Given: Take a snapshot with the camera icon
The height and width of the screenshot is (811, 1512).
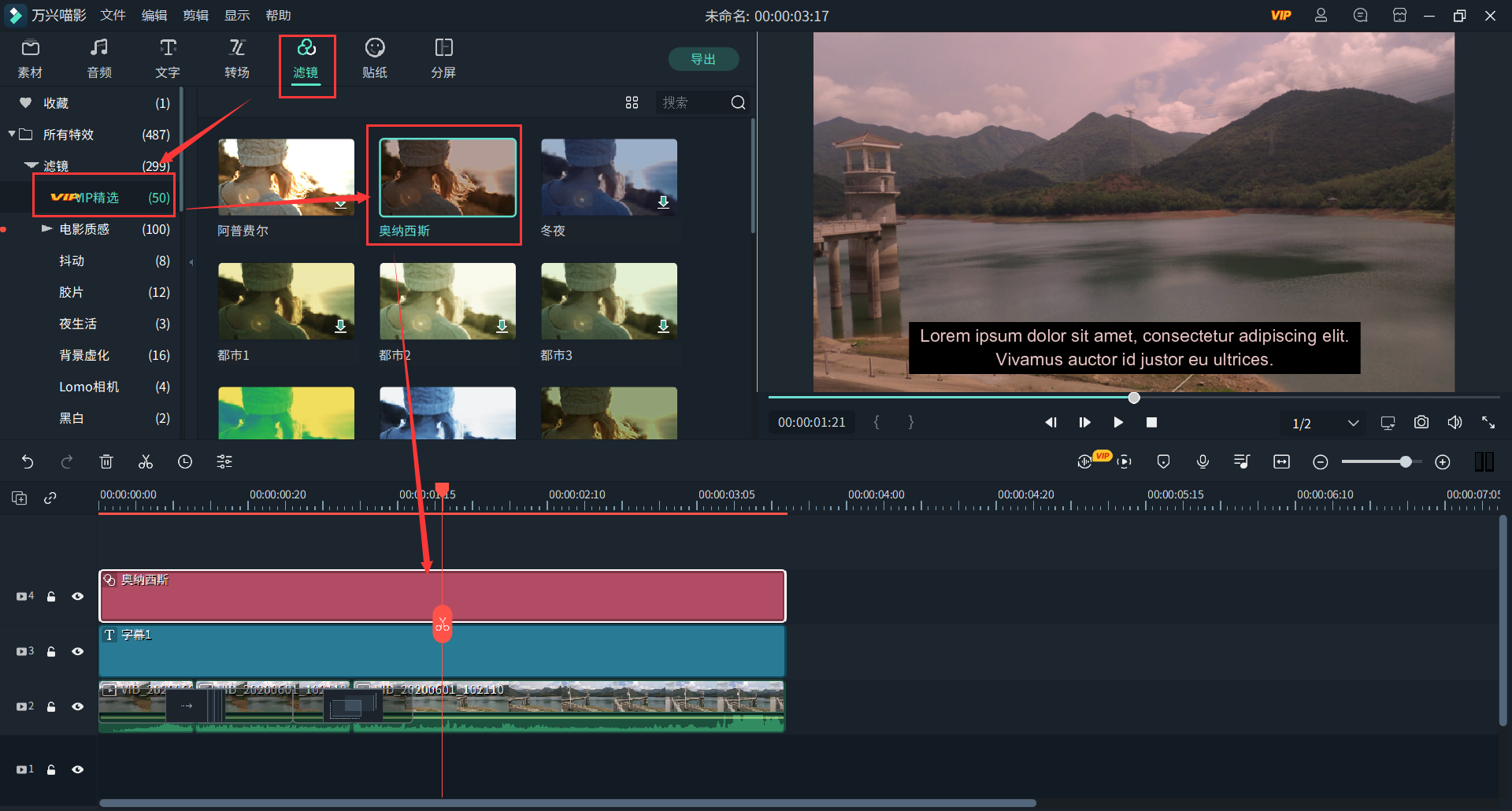Looking at the screenshot, I should 1421,423.
